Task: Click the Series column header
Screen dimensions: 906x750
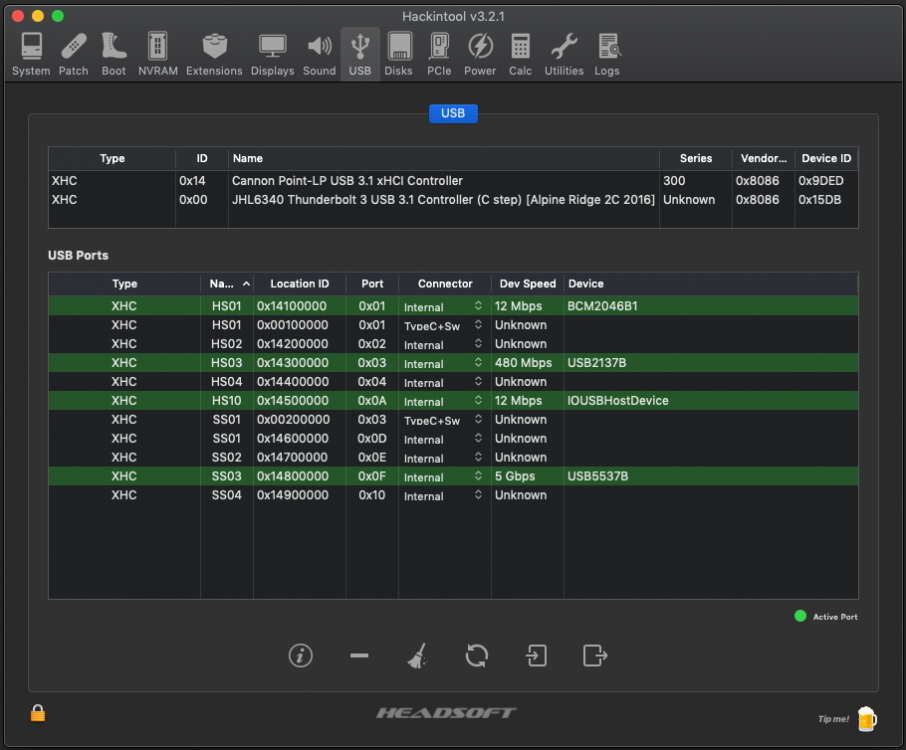Action: coord(696,158)
